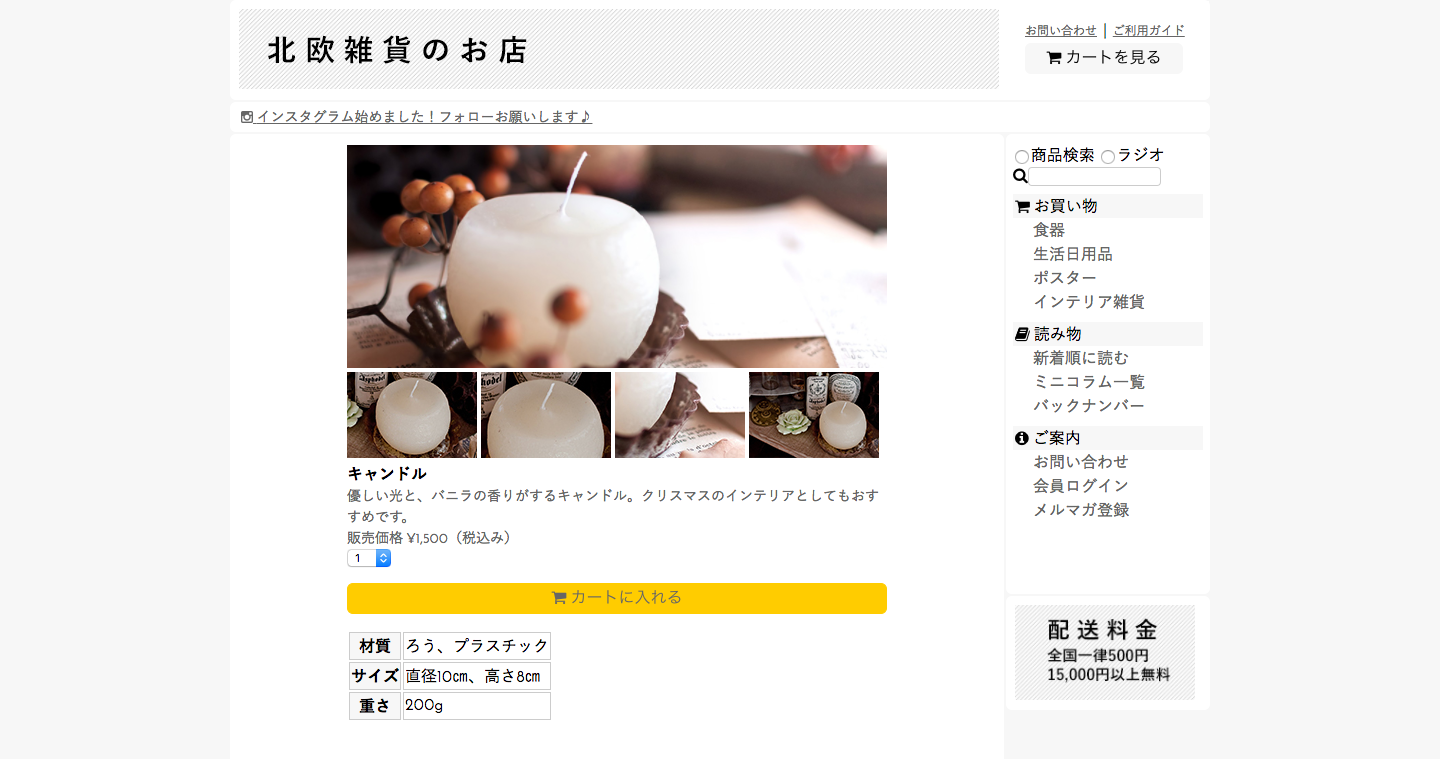This screenshot has height=759, width=1440.
Task: Open the 会員ログイン page
Action: tap(1081, 486)
